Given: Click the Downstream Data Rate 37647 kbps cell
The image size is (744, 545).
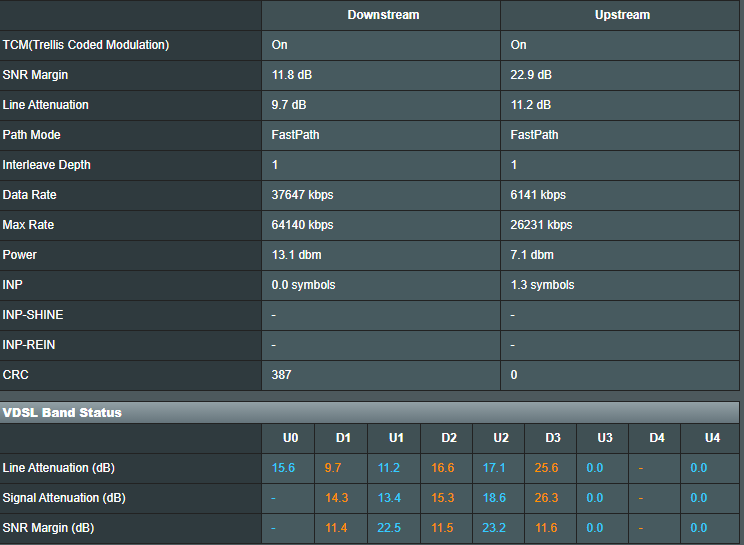Looking at the screenshot, I should (301, 195).
